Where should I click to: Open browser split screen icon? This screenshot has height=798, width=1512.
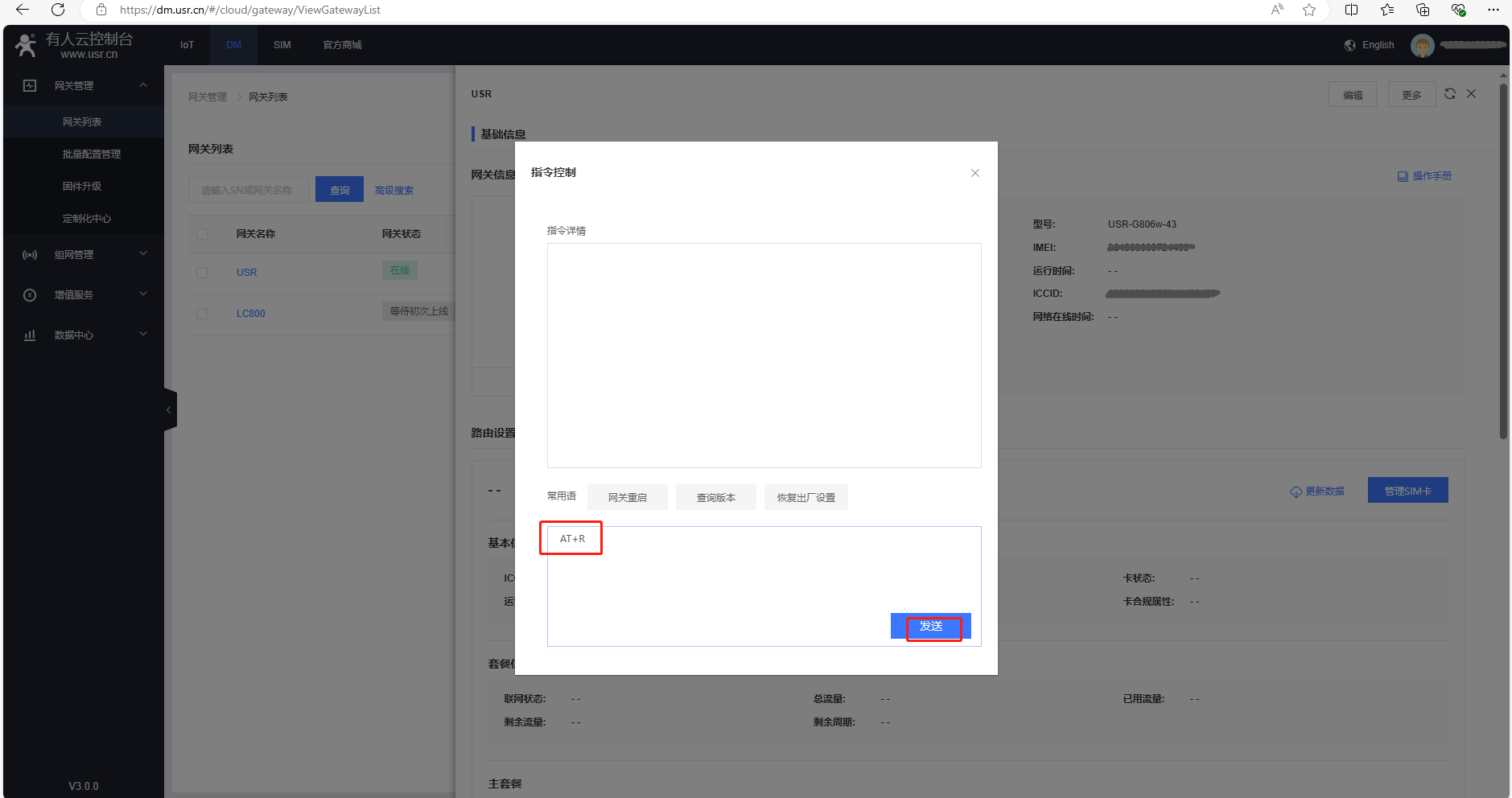1351,10
